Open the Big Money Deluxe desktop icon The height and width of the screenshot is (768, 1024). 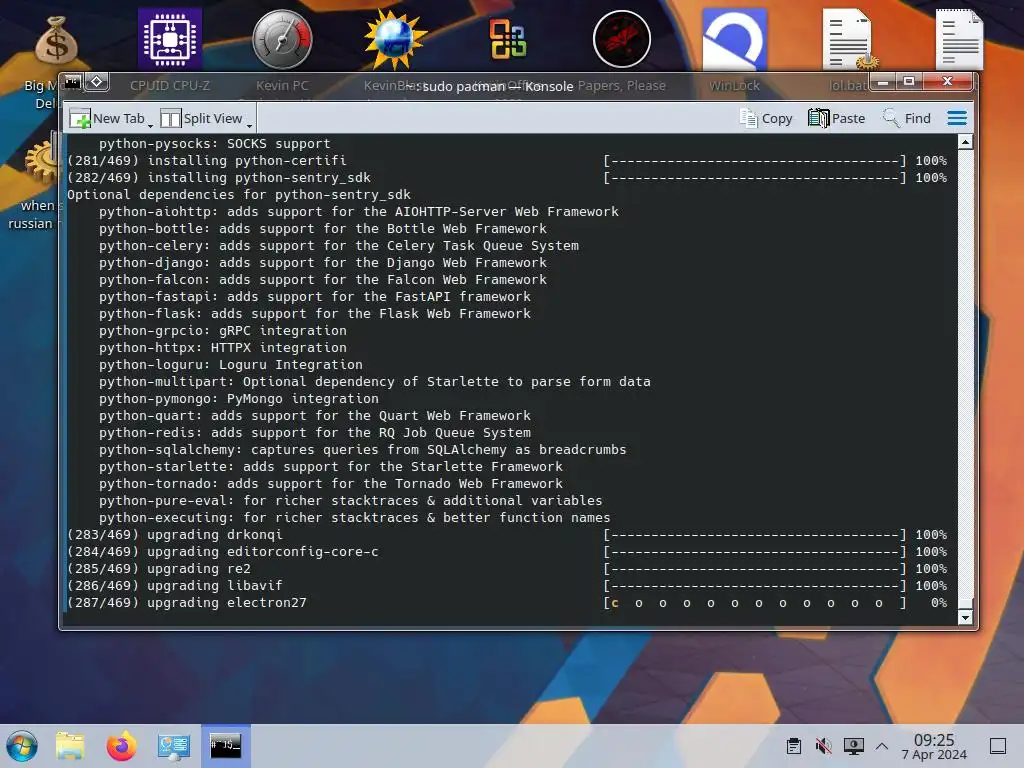(x=56, y=40)
